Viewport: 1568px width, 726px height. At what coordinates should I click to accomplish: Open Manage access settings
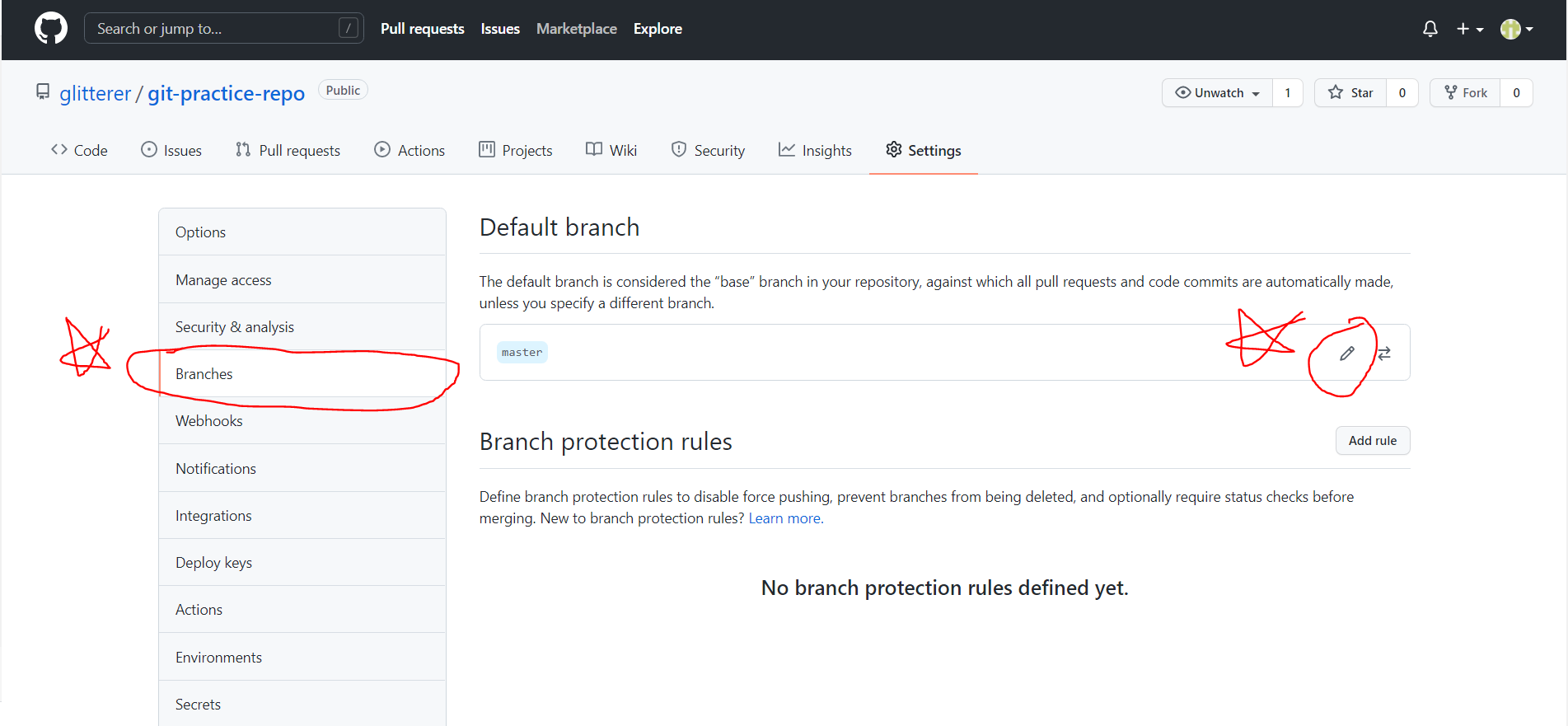pos(302,280)
